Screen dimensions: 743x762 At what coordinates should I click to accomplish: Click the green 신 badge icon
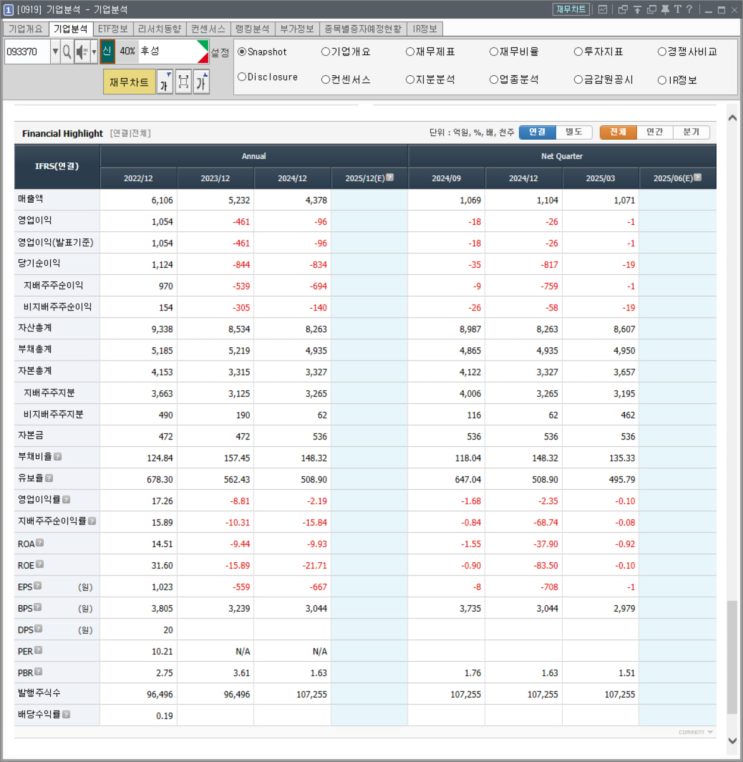[107, 52]
